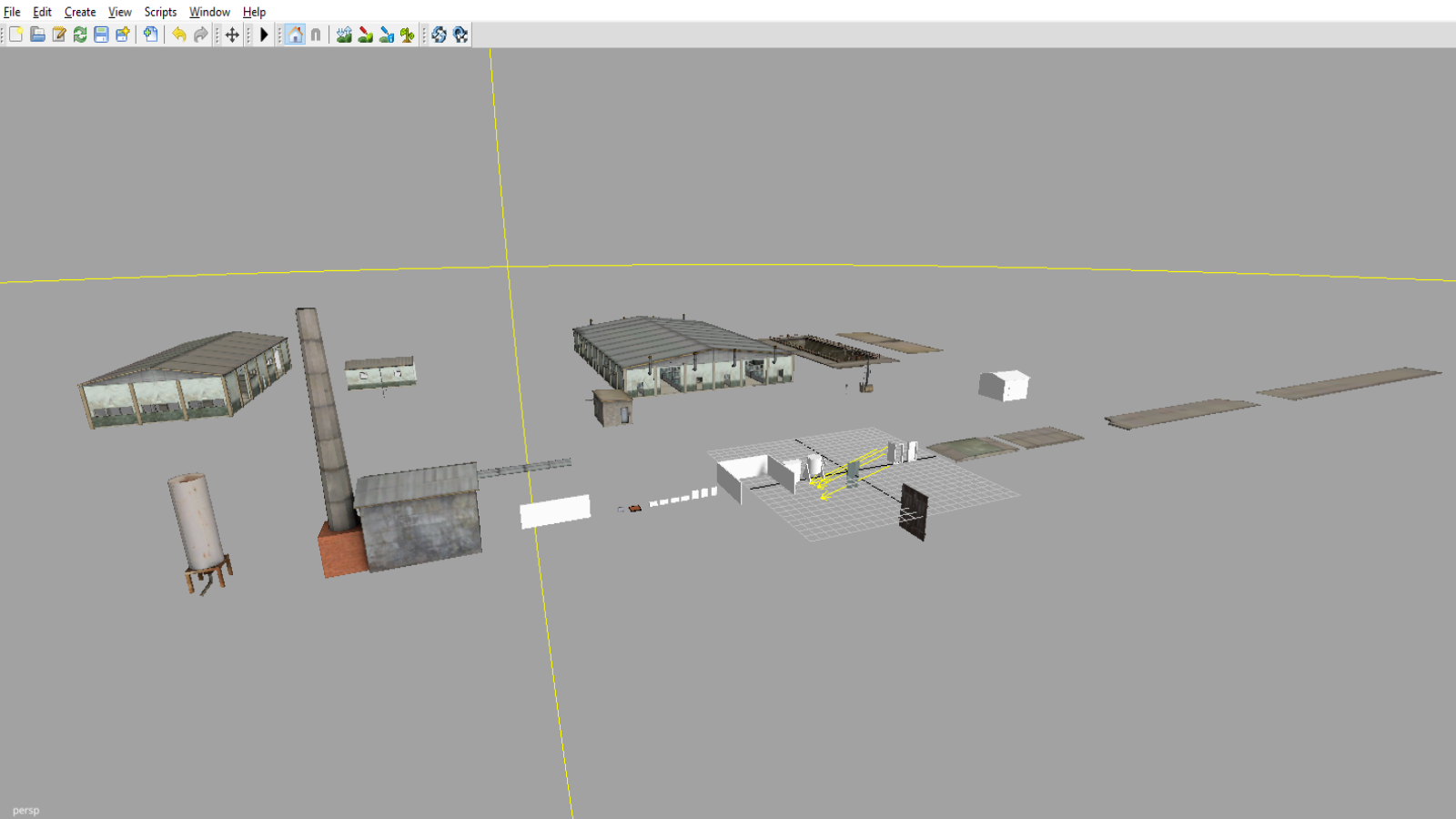Click the first blue refresh arrows icon
Screen dimensions: 1456x819
[x=439, y=35]
